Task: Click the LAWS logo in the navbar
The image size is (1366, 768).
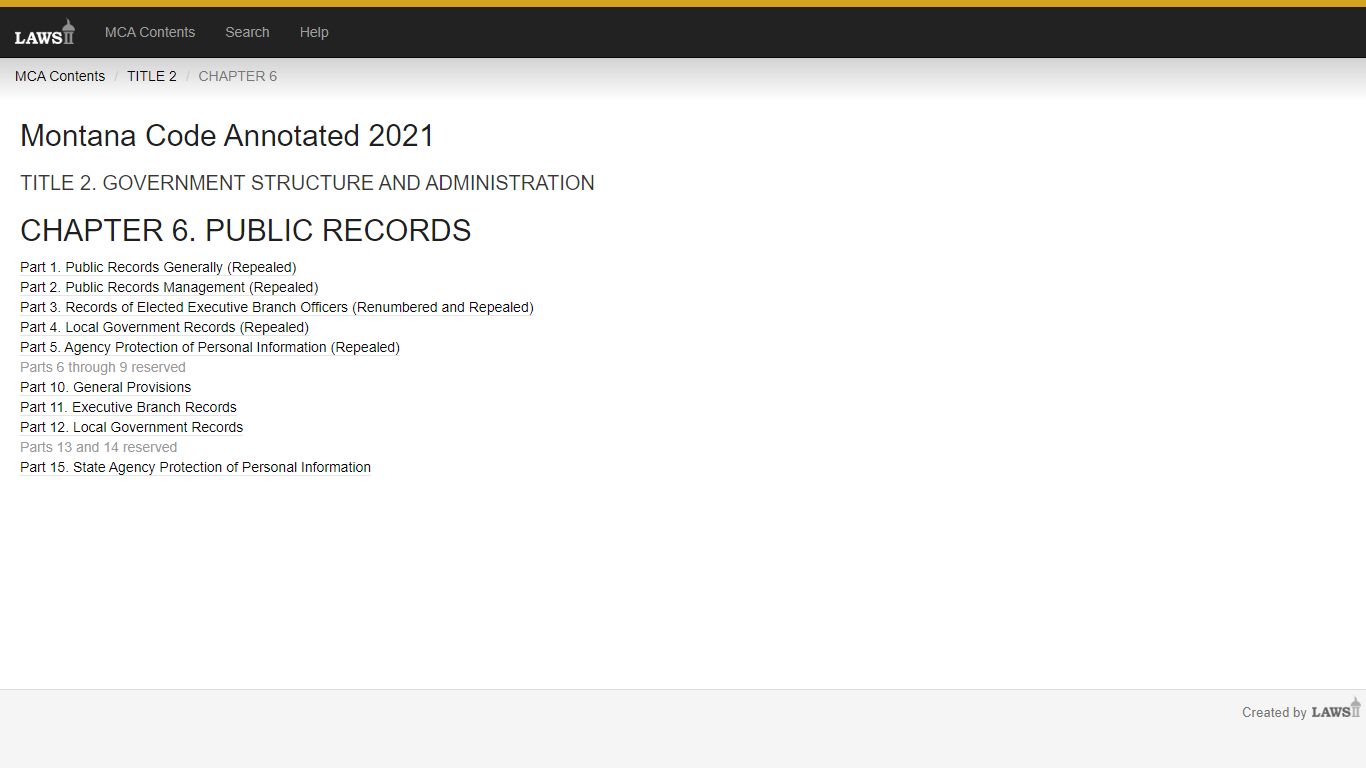Action: pyautogui.click(x=44, y=32)
